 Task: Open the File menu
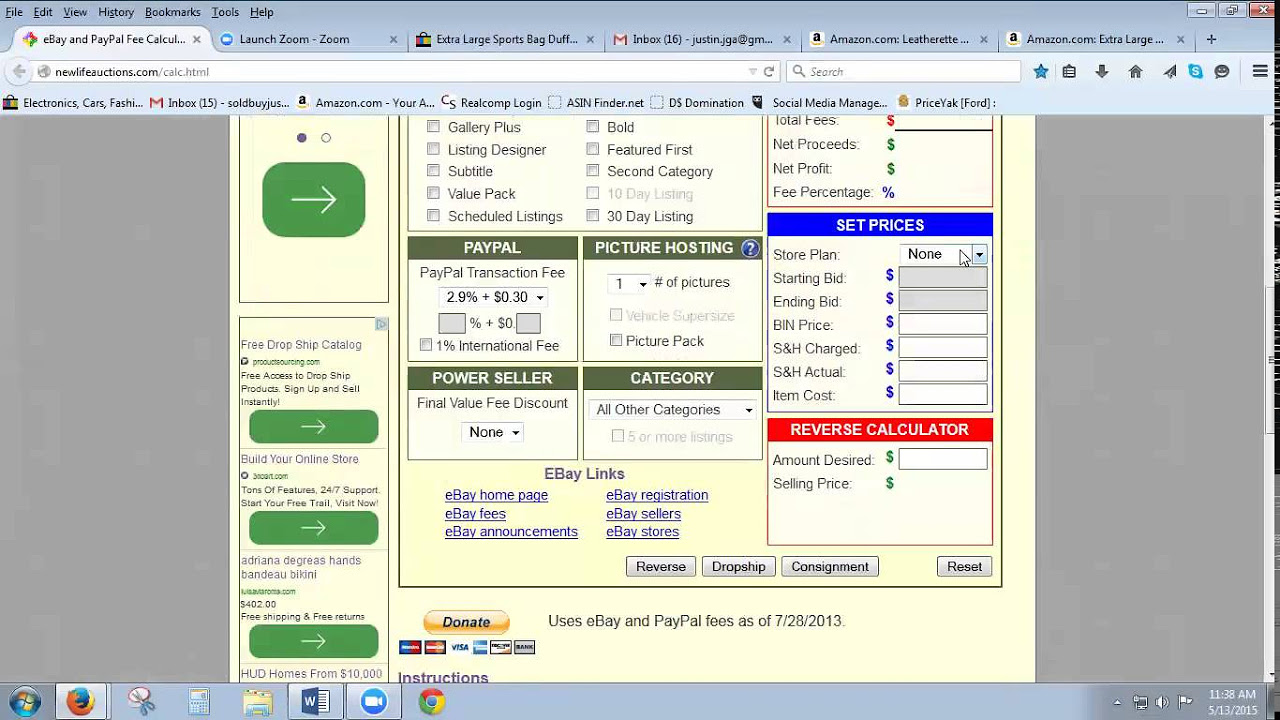click(x=14, y=12)
